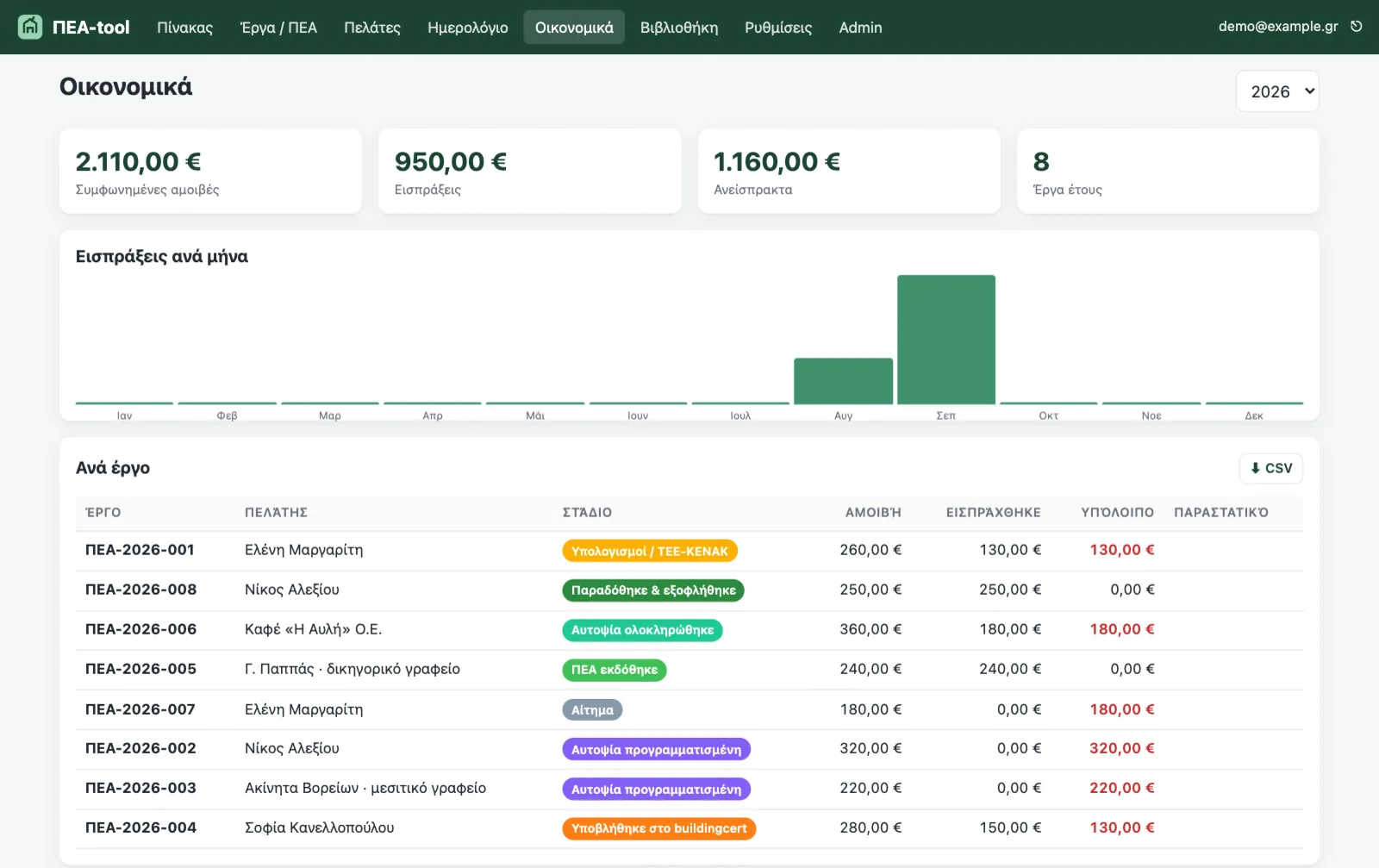Open project ΠΕΑ-2026-008
The height and width of the screenshot is (868, 1379).
[140, 590]
